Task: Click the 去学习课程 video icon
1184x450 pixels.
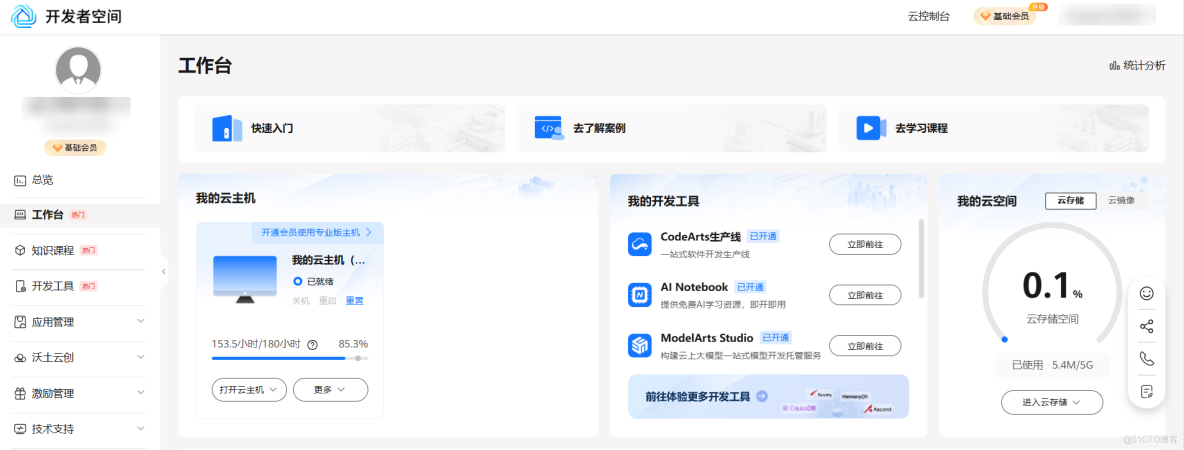Action: tap(871, 128)
